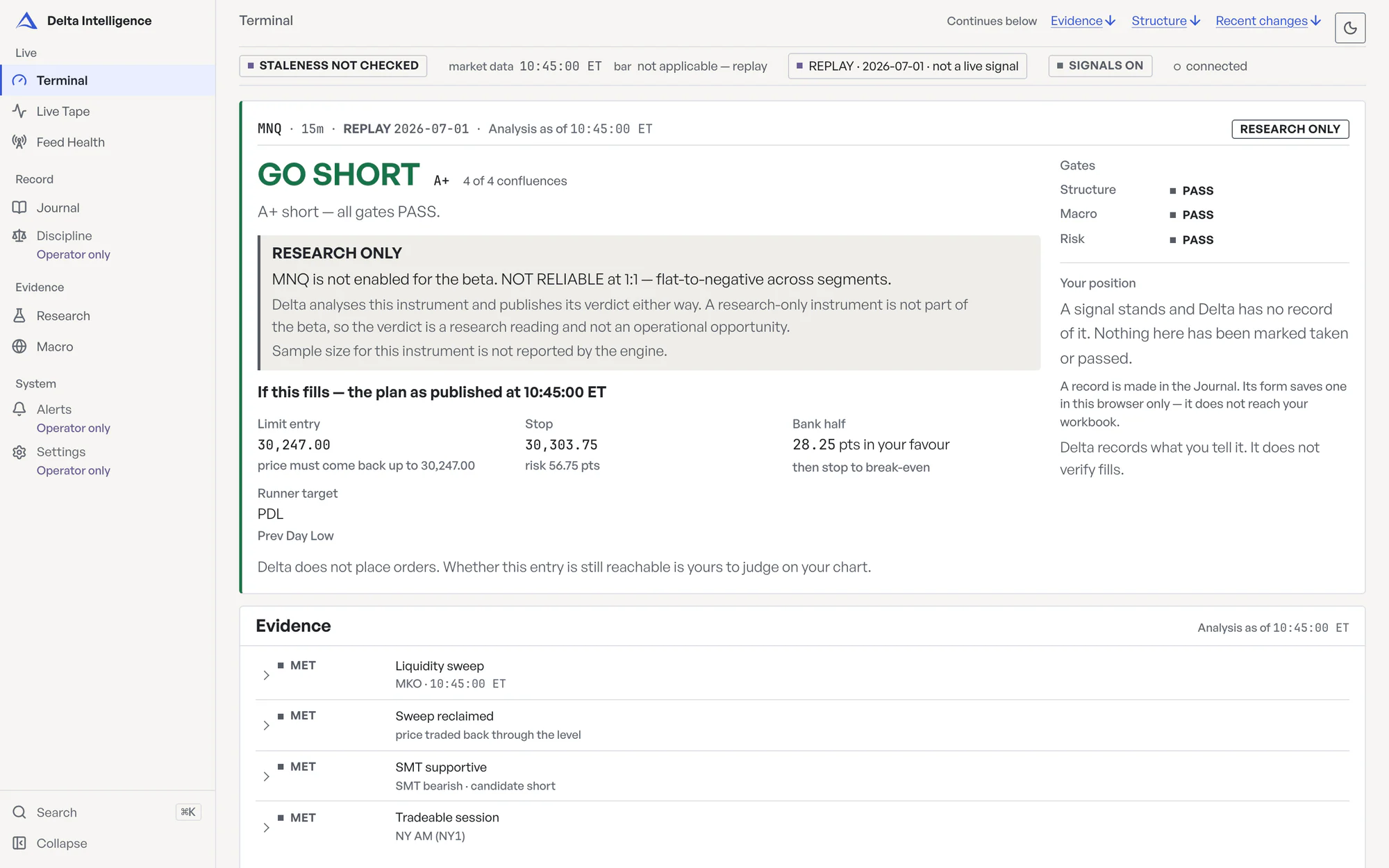Click the Search magnifier icon
The height and width of the screenshot is (868, 1389).
click(19, 812)
